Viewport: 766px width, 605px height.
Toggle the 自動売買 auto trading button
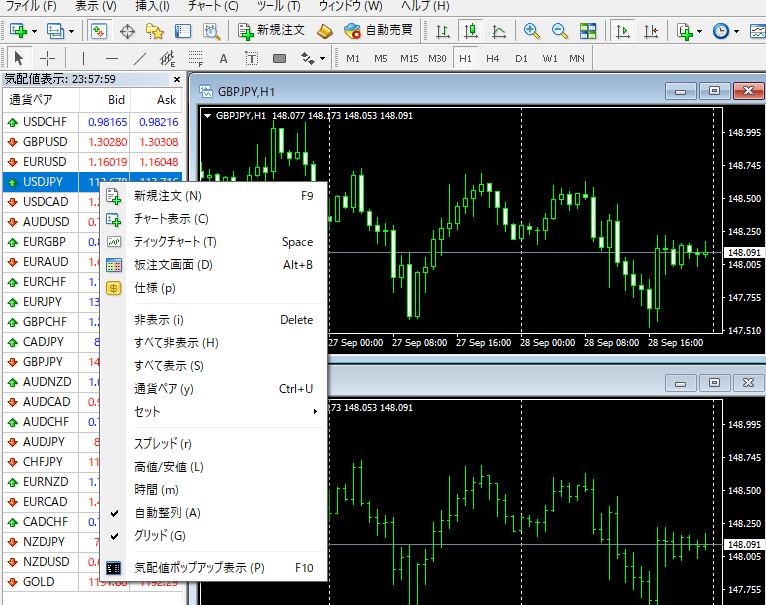pyautogui.click(x=380, y=31)
